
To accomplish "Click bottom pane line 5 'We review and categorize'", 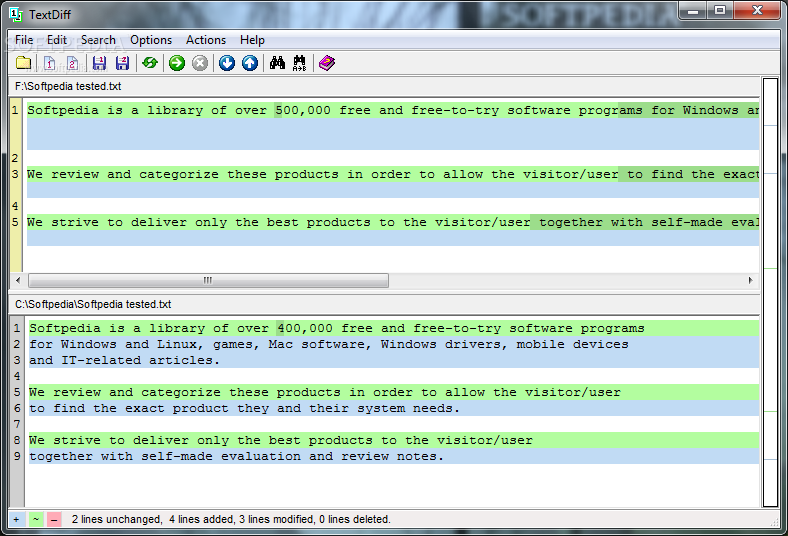I will click(x=393, y=392).
